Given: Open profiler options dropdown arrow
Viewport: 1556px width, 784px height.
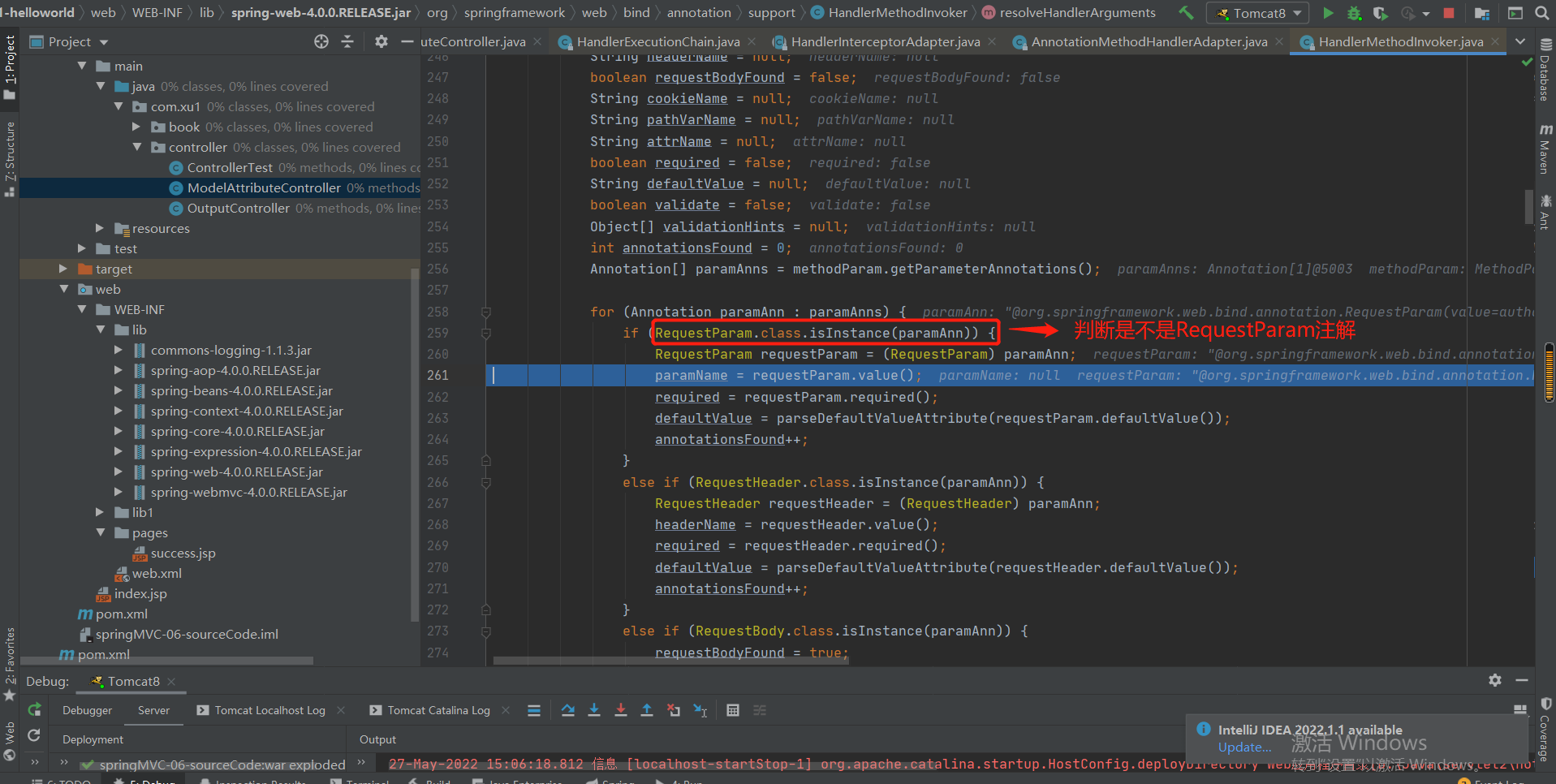Looking at the screenshot, I should click(1426, 14).
